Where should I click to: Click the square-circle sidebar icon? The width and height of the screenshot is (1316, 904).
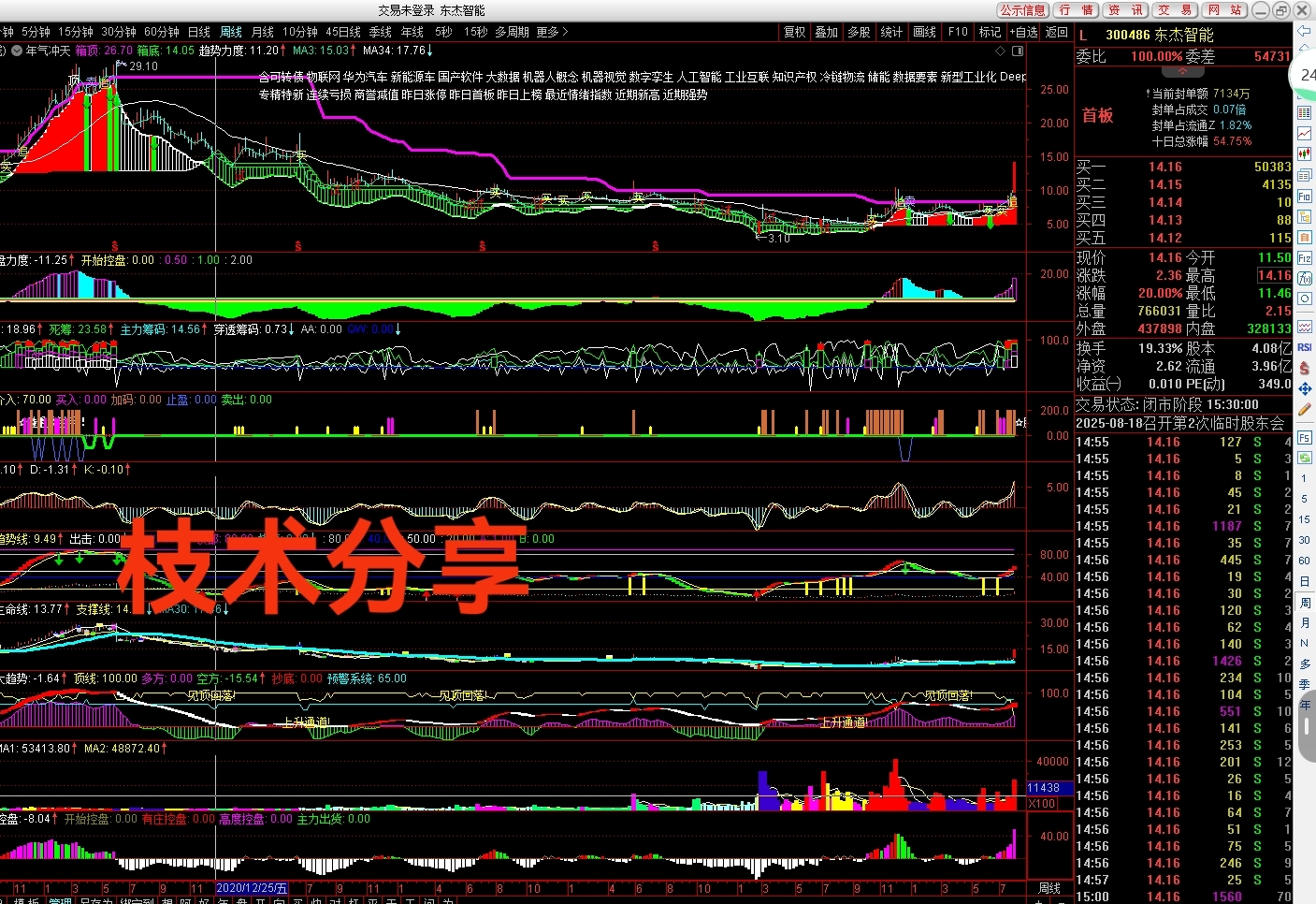[x=1304, y=299]
